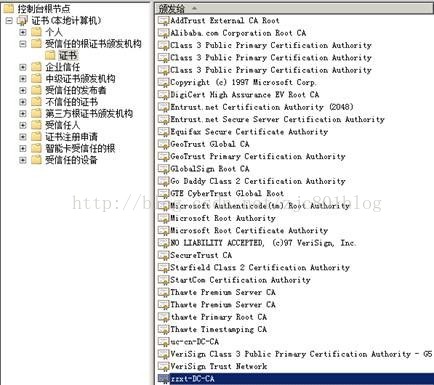Click the GeoTrust Global CA certificate icon
This screenshot has height=385, width=434.
point(163,144)
